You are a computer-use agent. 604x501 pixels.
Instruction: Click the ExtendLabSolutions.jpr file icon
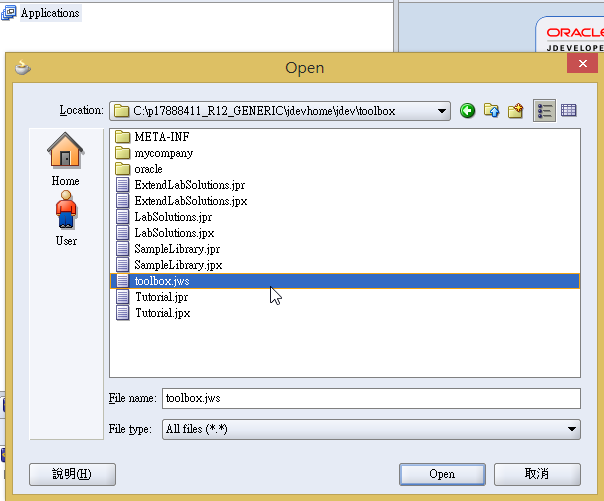click(122, 185)
